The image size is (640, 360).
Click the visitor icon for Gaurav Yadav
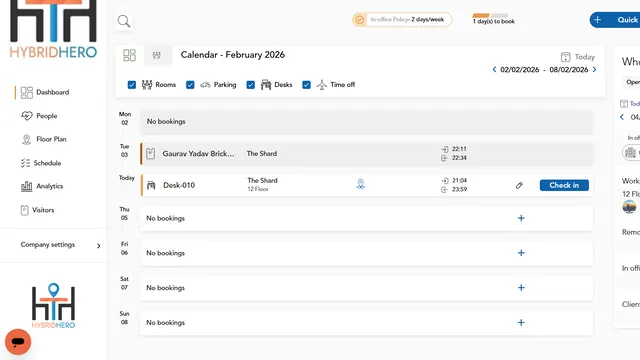pos(151,153)
